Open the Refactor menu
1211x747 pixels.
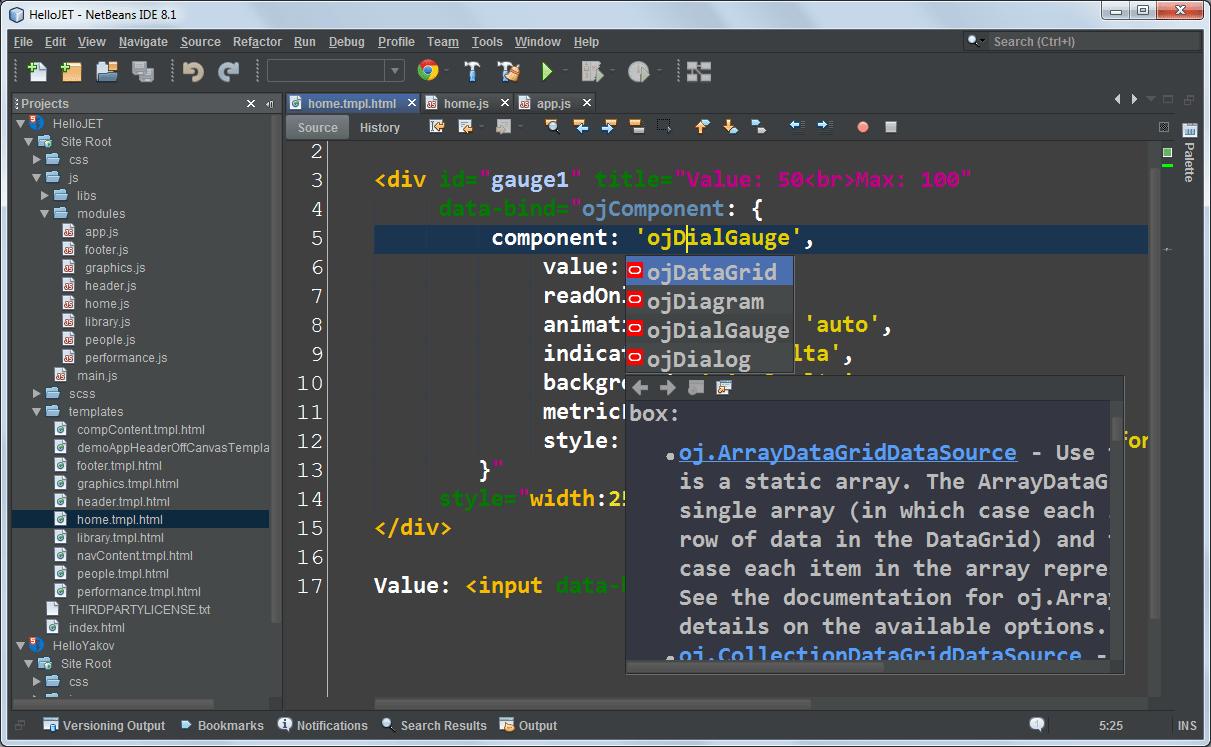click(x=257, y=42)
